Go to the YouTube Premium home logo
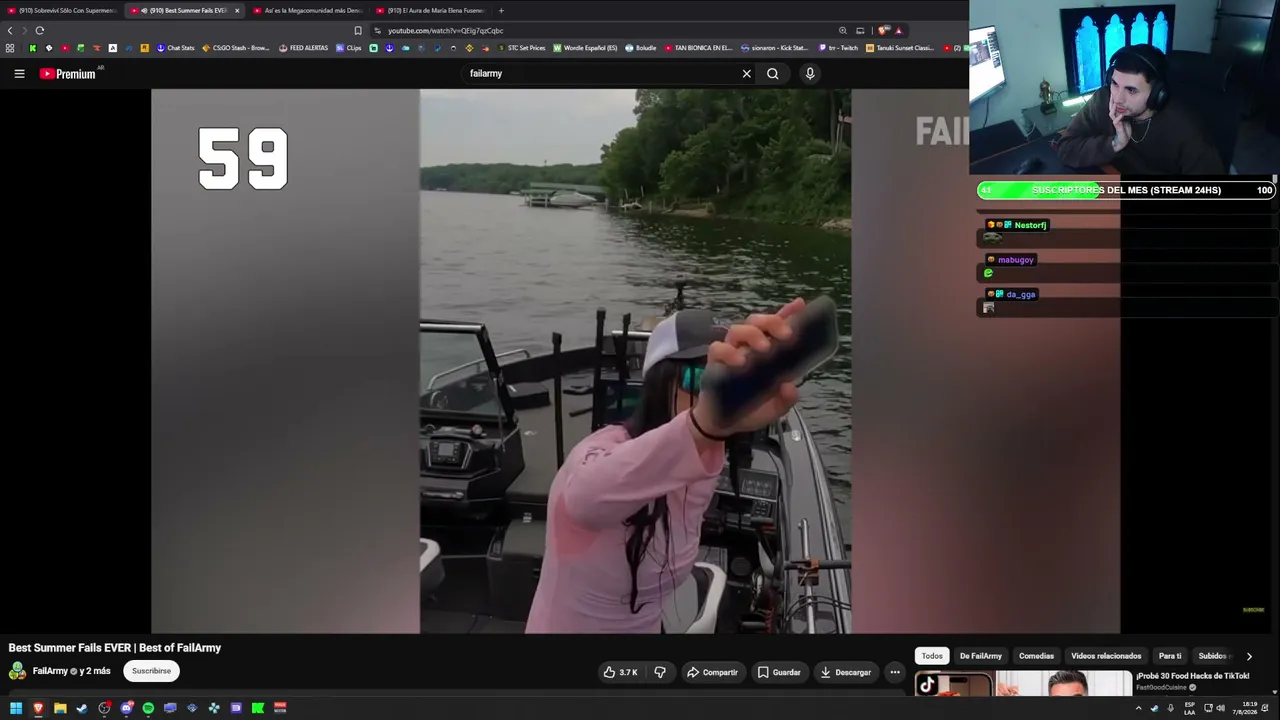Screen dimensions: 1280x720 67,74
